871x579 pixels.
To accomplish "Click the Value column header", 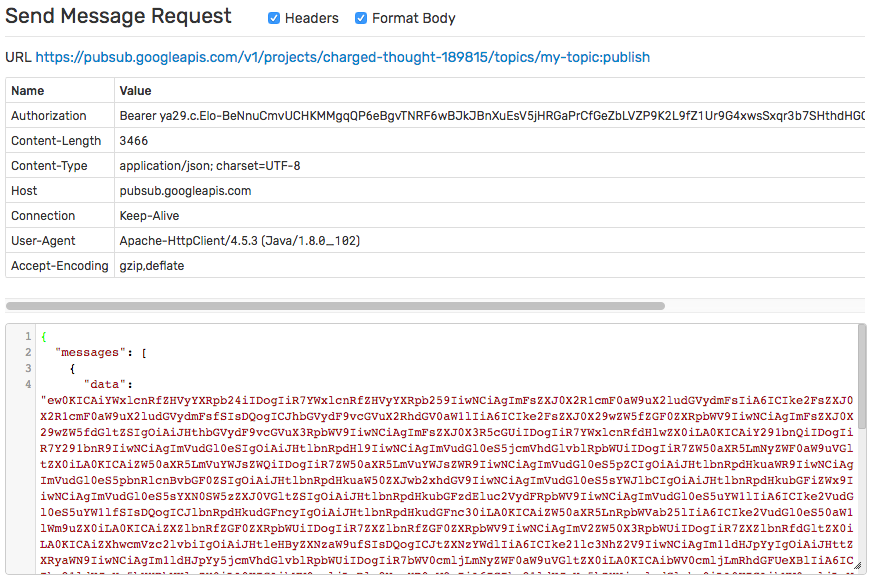I will tap(136, 91).
